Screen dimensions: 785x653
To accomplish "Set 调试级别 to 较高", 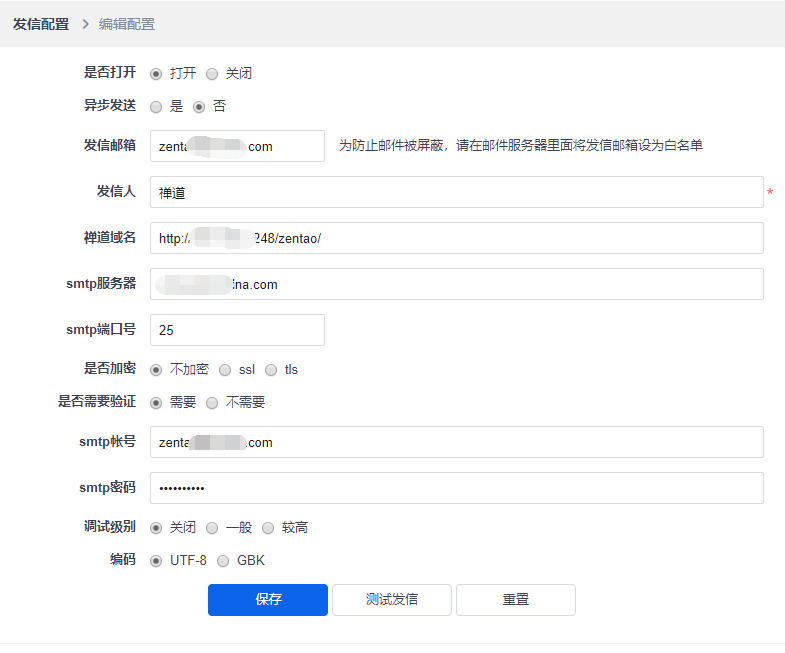I will pyautogui.click(x=268, y=528).
